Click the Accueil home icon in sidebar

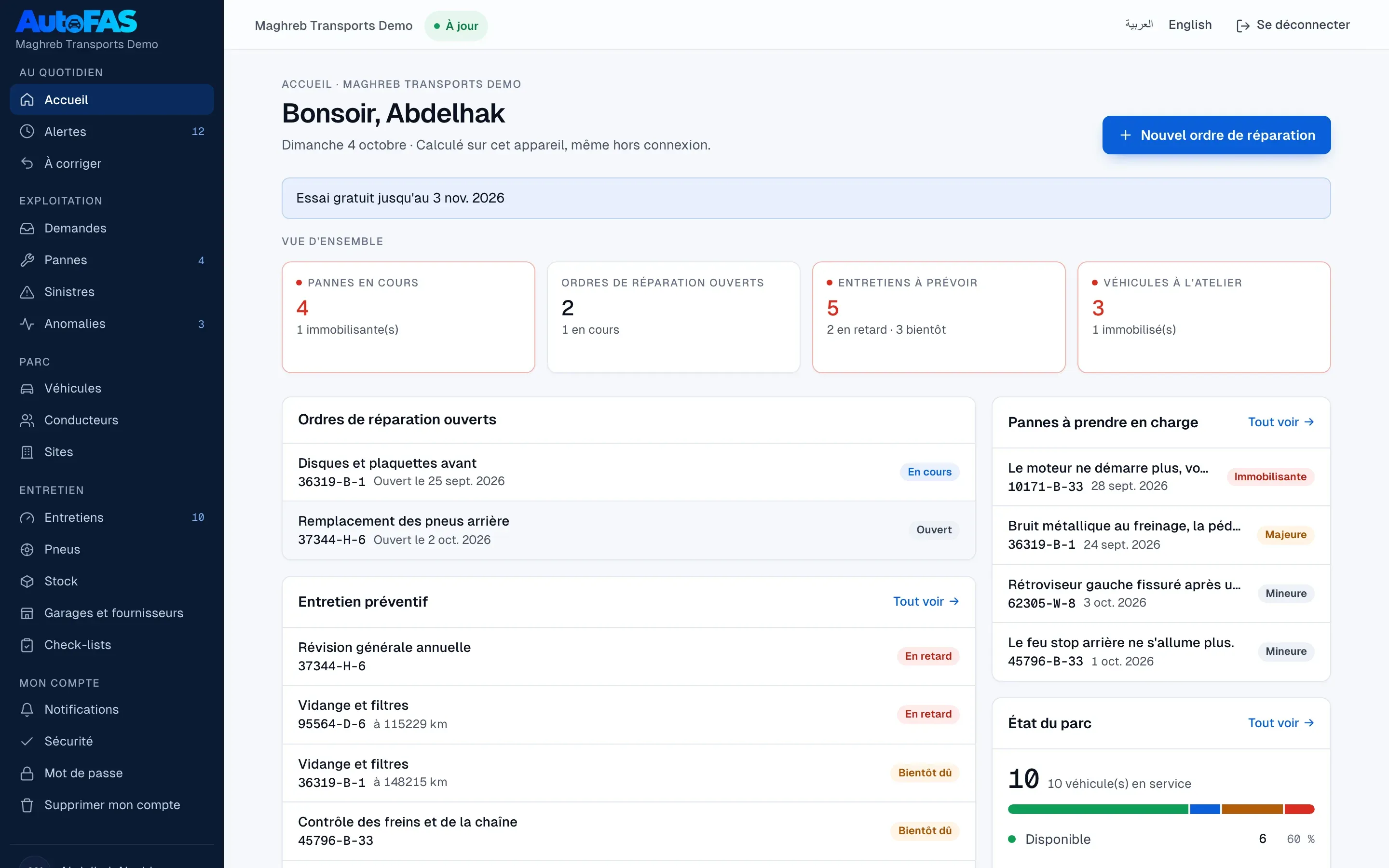pyautogui.click(x=27, y=99)
